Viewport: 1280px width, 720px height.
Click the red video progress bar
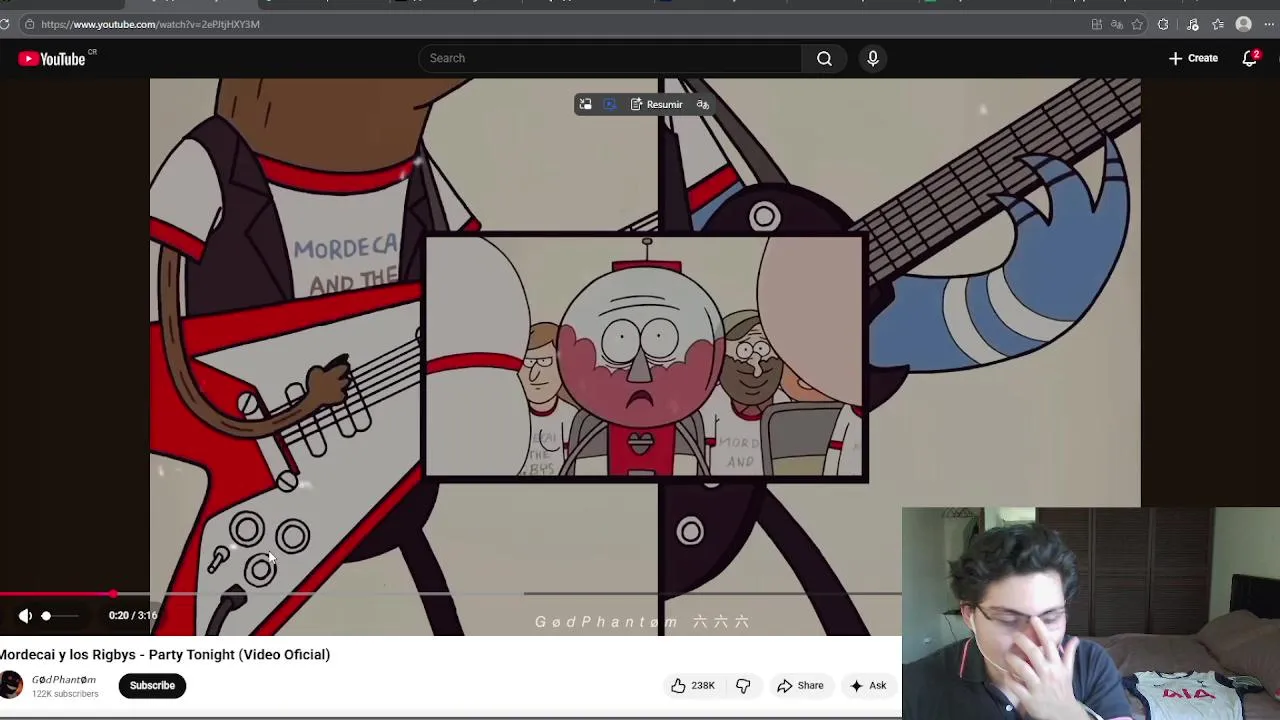56,594
